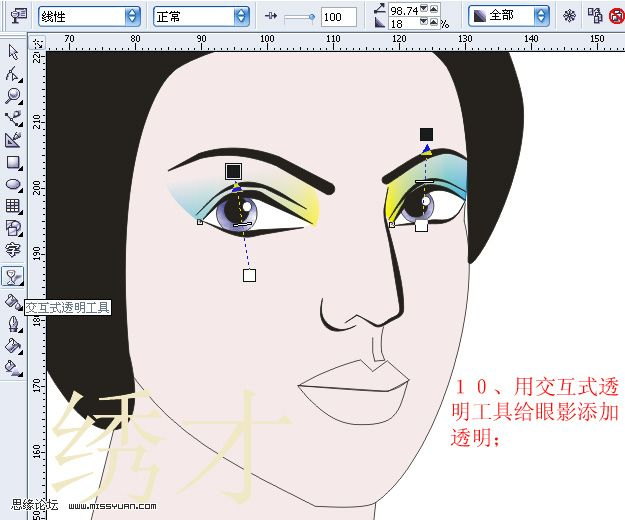Image resolution: width=625 pixels, height=520 pixels.
Task: Select the Pick arrow tool
Action: (x=13, y=52)
